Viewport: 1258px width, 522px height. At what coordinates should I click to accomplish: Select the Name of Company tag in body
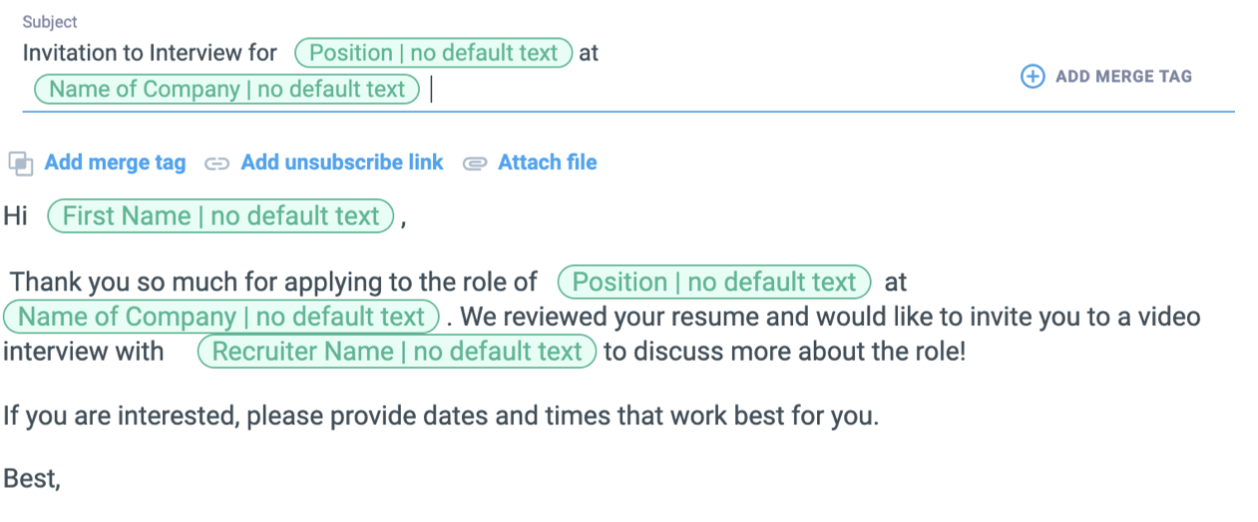click(x=221, y=317)
